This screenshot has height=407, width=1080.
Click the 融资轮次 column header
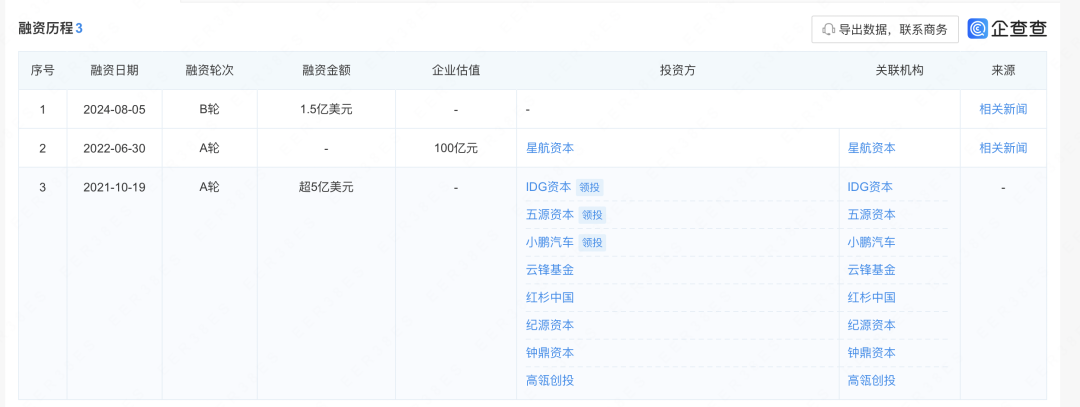click(209, 70)
